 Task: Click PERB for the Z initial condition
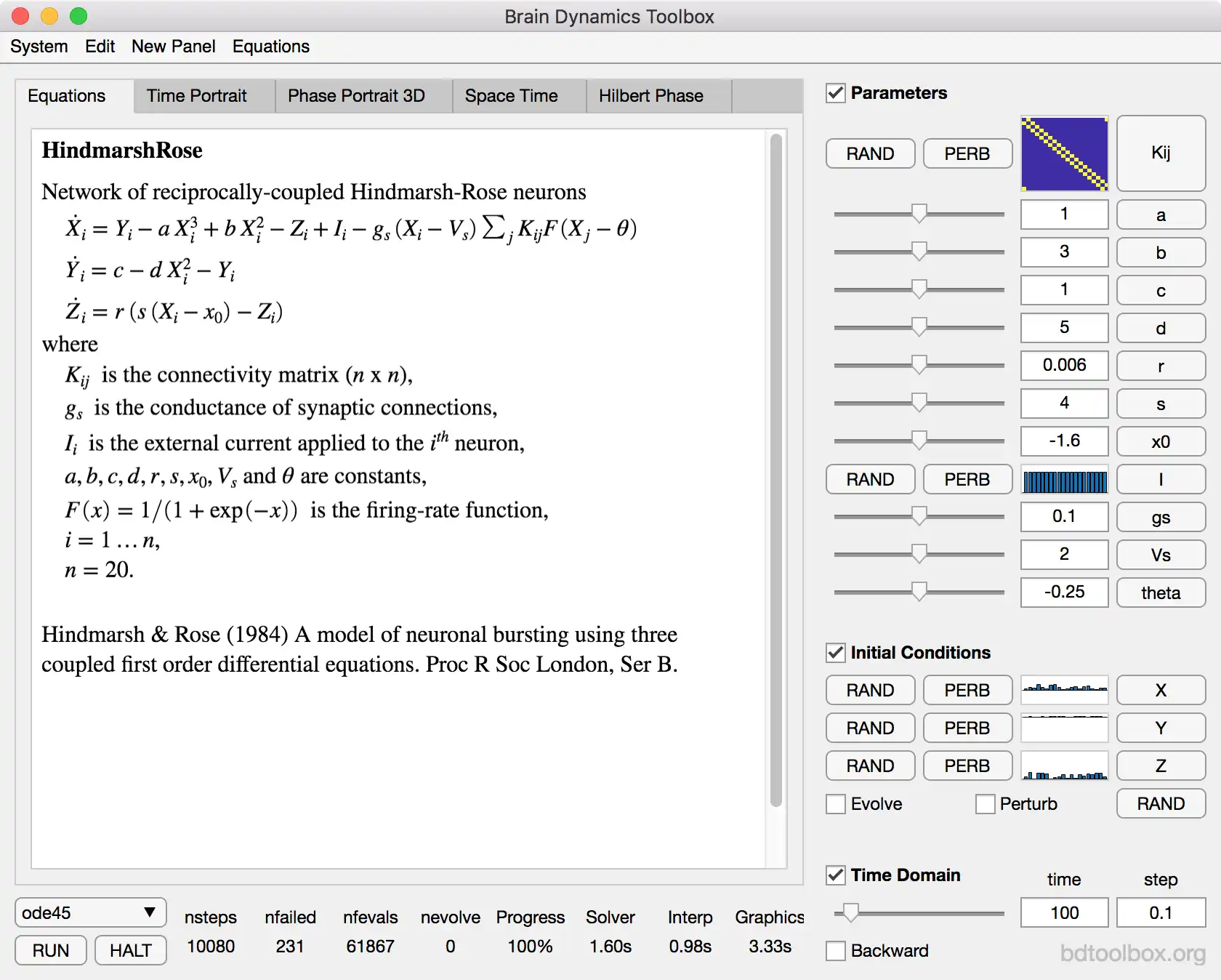point(967,766)
